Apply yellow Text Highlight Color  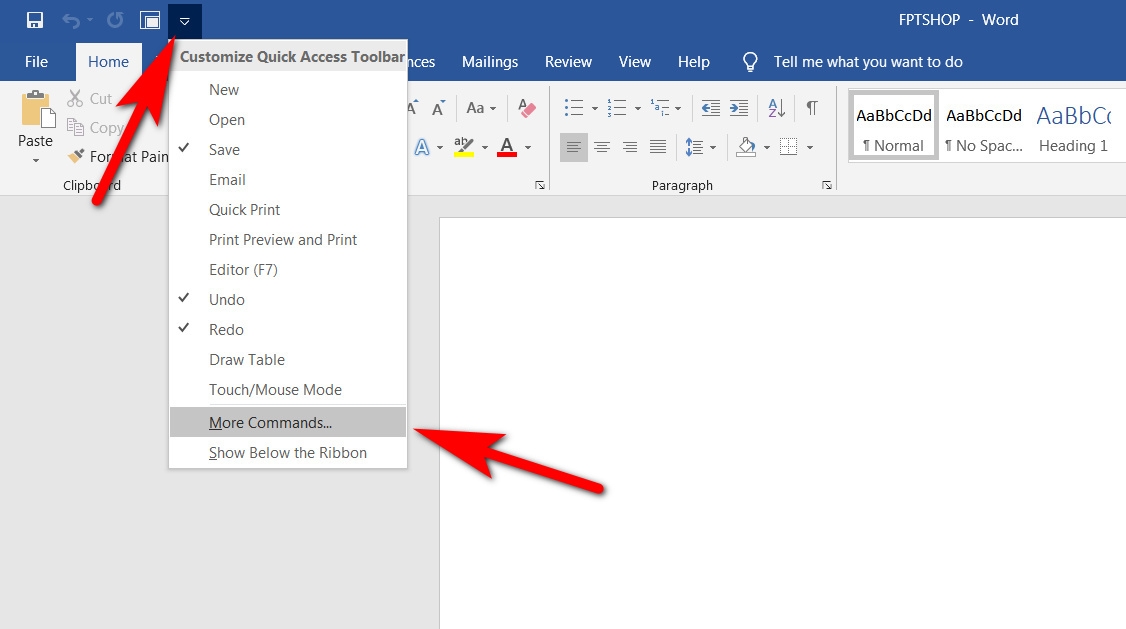pyautogui.click(x=463, y=146)
